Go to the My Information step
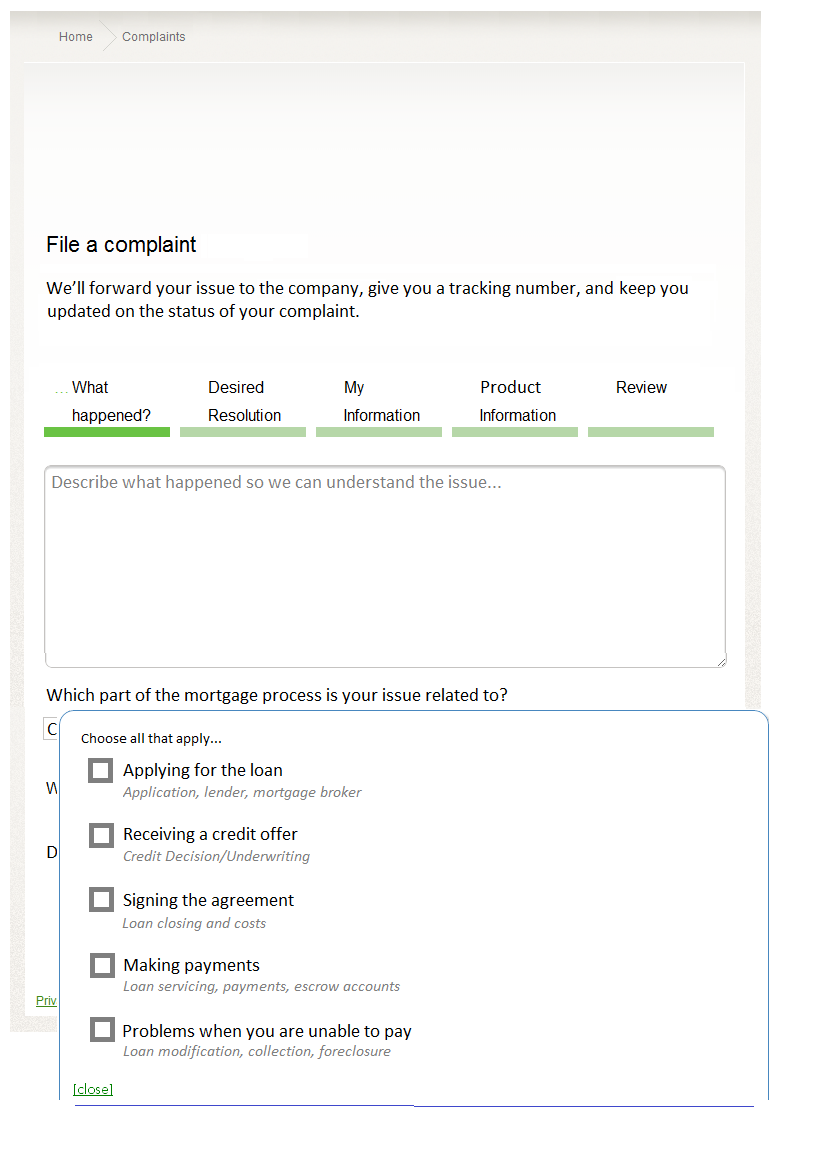 coord(380,401)
